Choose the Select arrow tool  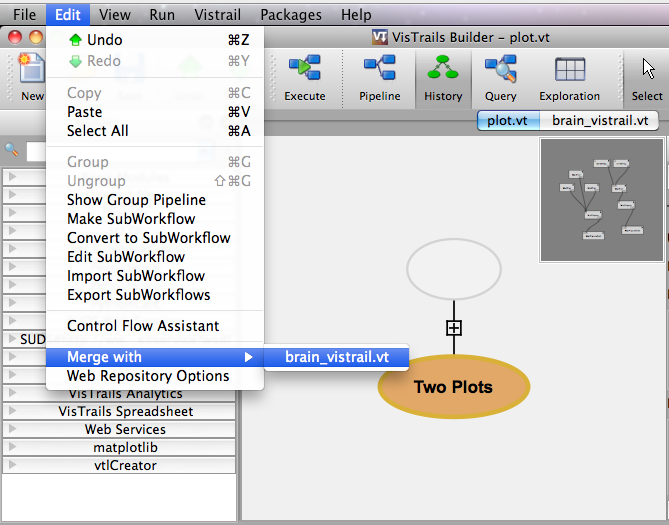[x=647, y=76]
